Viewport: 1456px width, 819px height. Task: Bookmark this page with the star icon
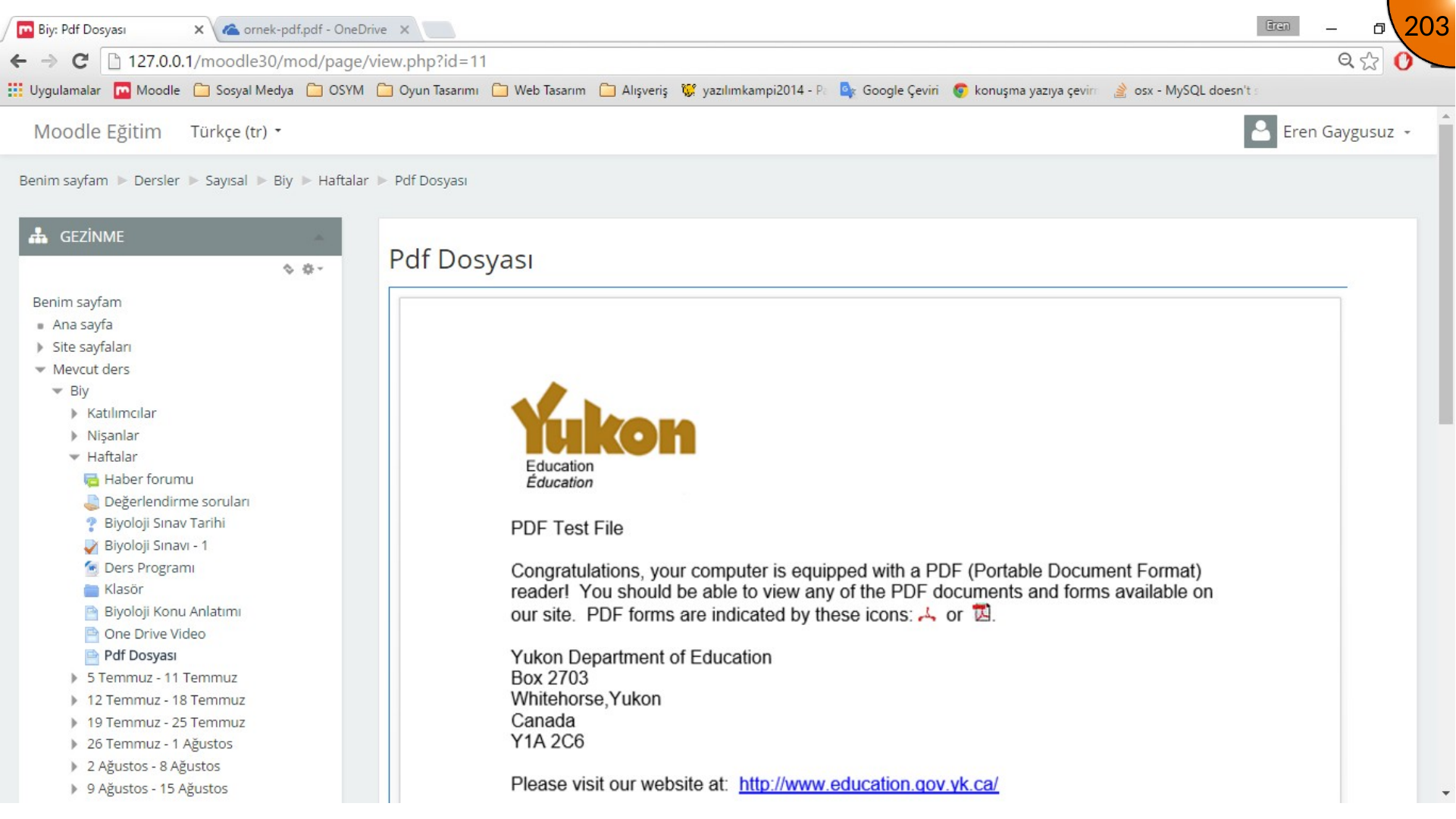(1369, 61)
